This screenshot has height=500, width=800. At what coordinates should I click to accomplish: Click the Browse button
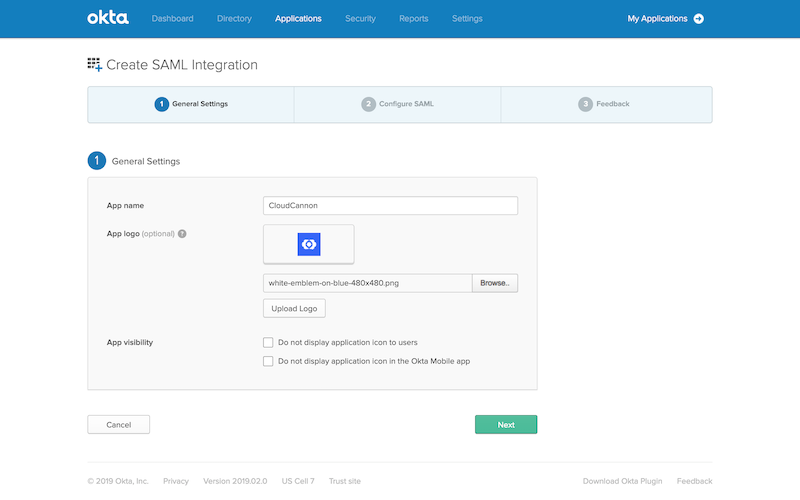tap(495, 283)
